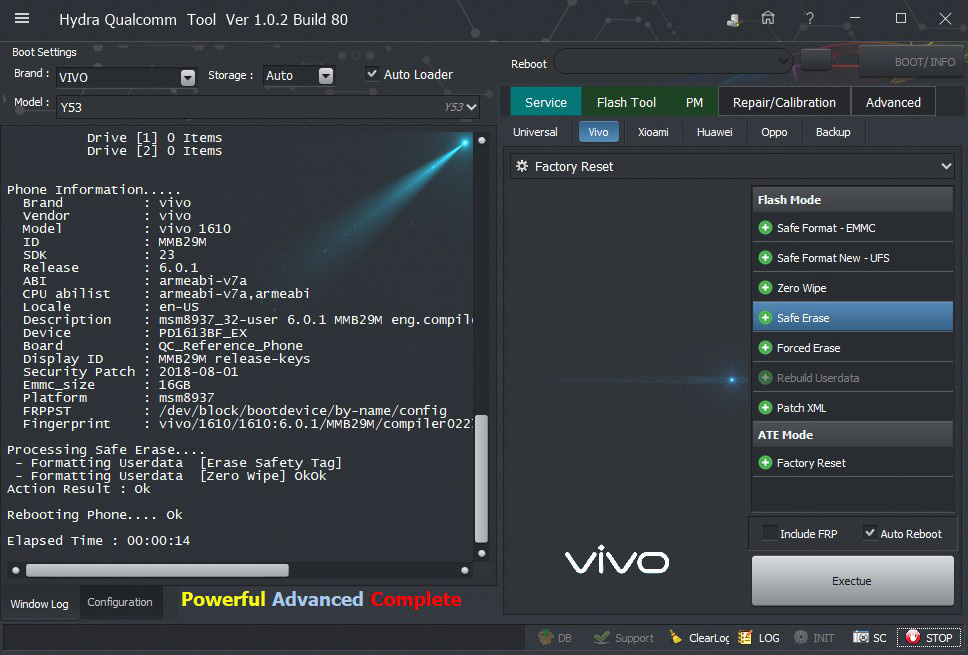Open the Storage dropdown set to Auto
The height and width of the screenshot is (655, 968).
click(326, 76)
